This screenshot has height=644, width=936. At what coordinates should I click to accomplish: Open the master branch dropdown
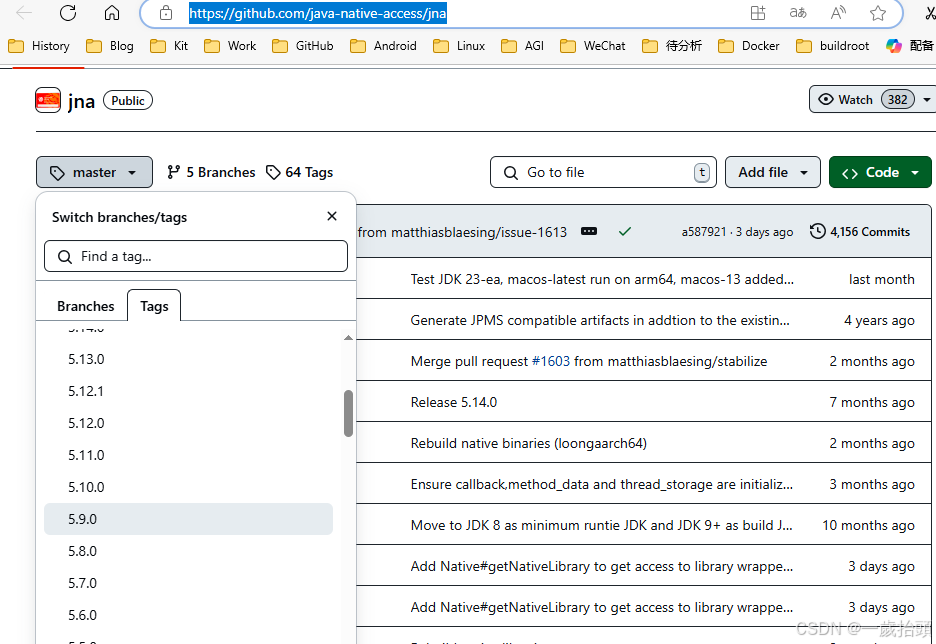click(94, 172)
